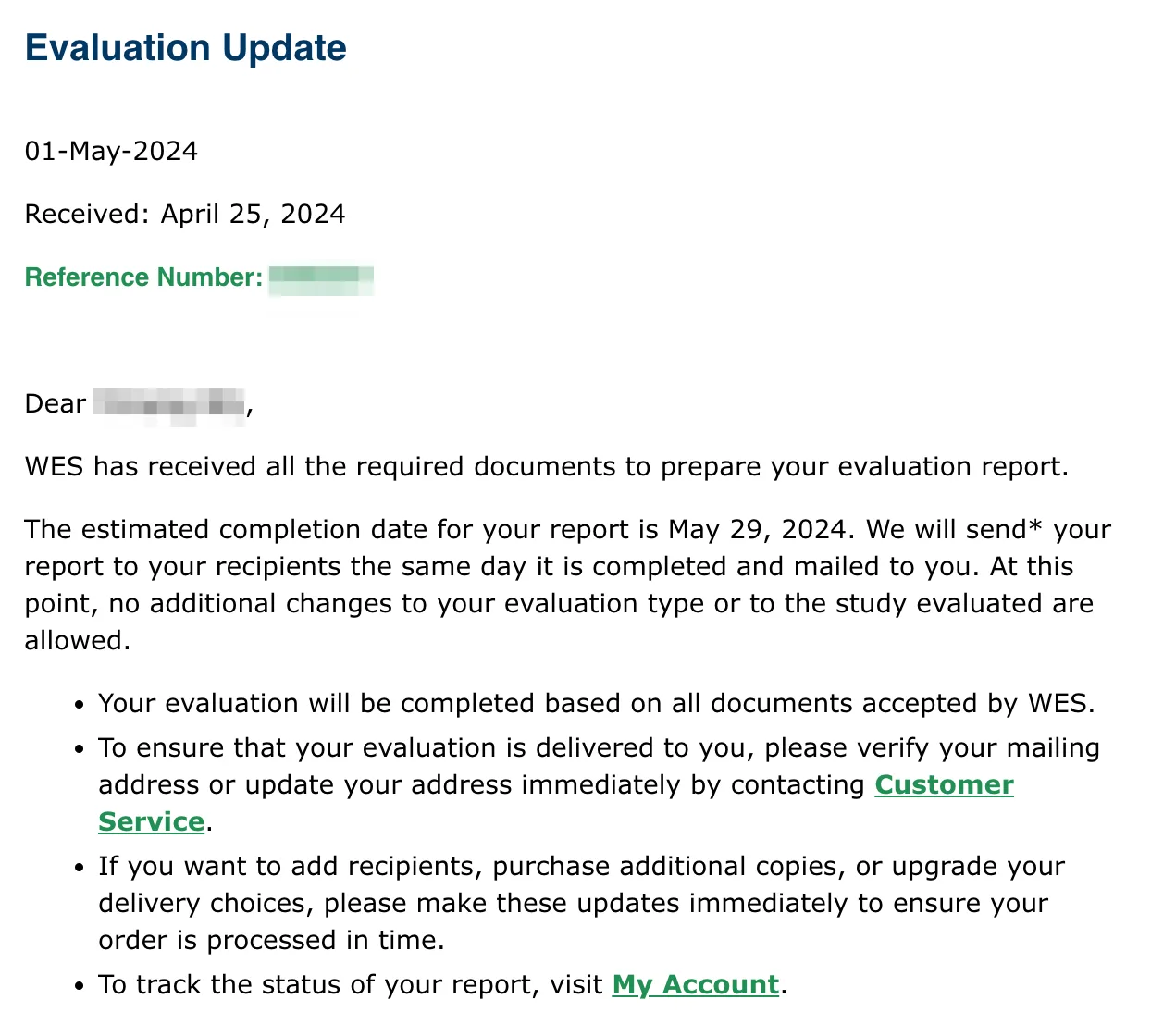The width and height of the screenshot is (1151, 1036).
Task: Click the text If you want to add recipients
Action: [x=291, y=867]
